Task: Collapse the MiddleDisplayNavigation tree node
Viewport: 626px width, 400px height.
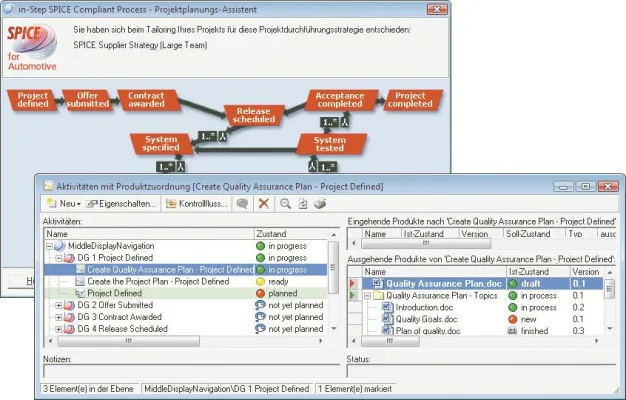Action: pyautogui.click(x=49, y=246)
